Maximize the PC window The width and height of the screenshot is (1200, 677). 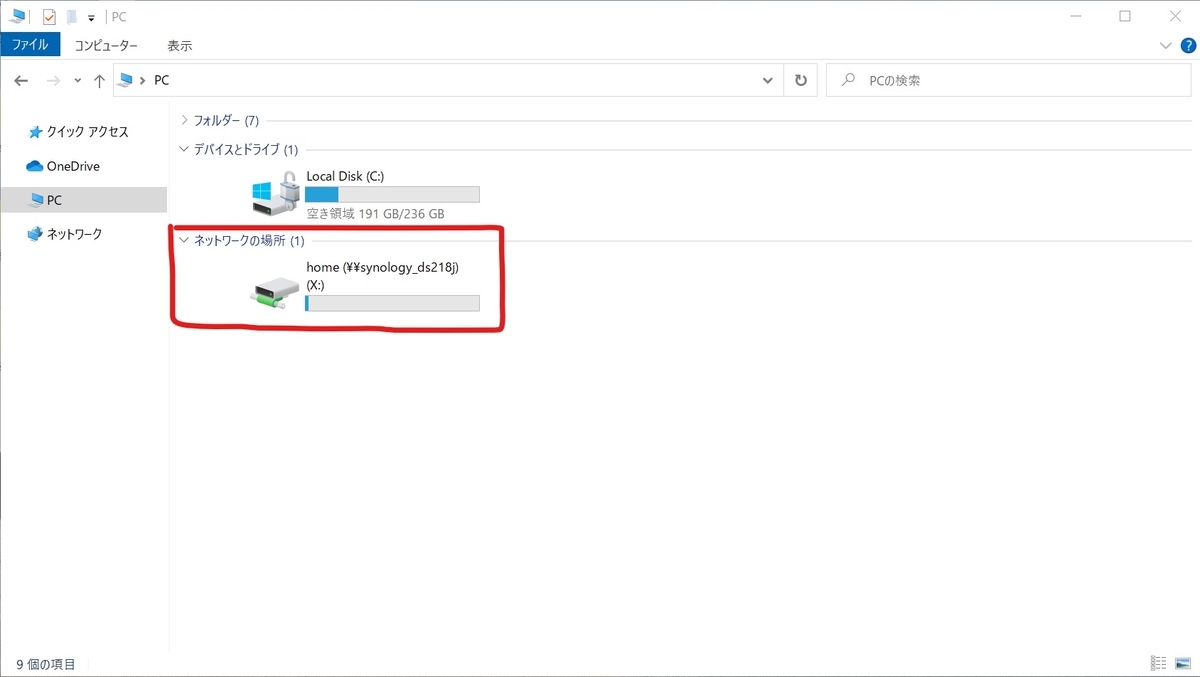coord(1125,16)
